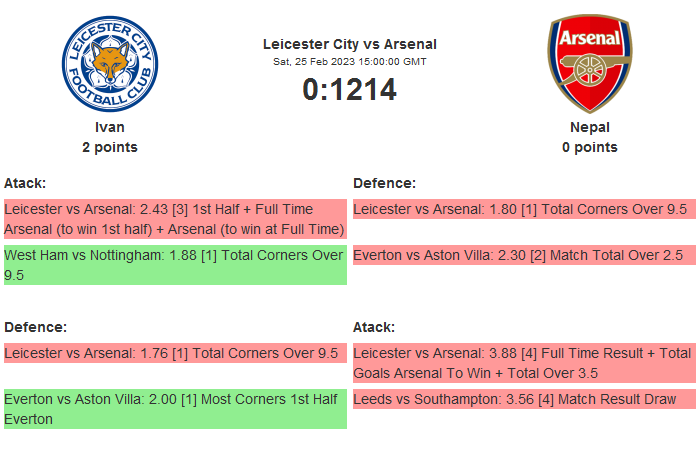This screenshot has height=460, width=700.
Task: Click the match date and kickoff time
Action: click(x=350, y=61)
